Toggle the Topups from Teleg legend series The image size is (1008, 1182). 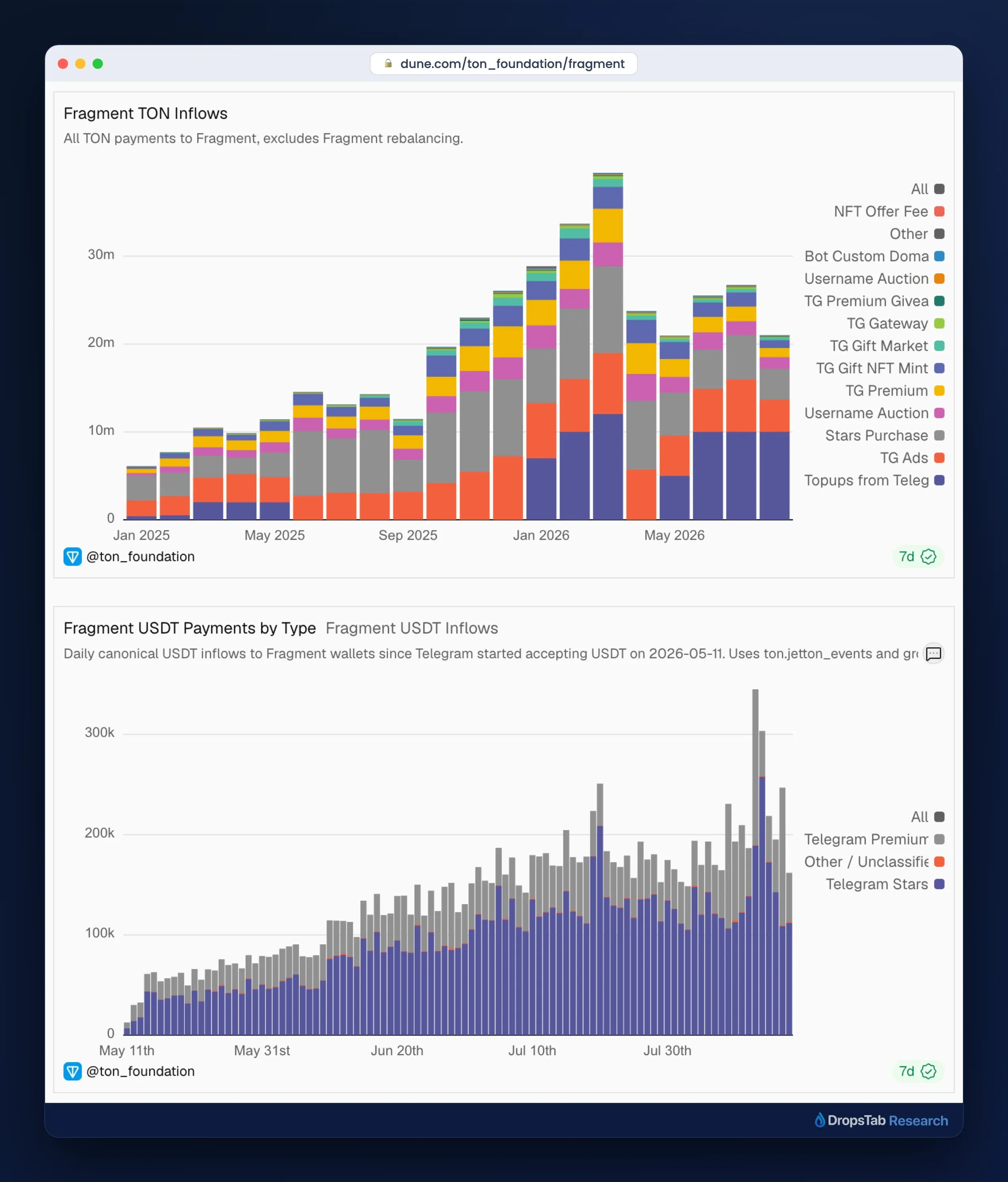tap(874, 480)
